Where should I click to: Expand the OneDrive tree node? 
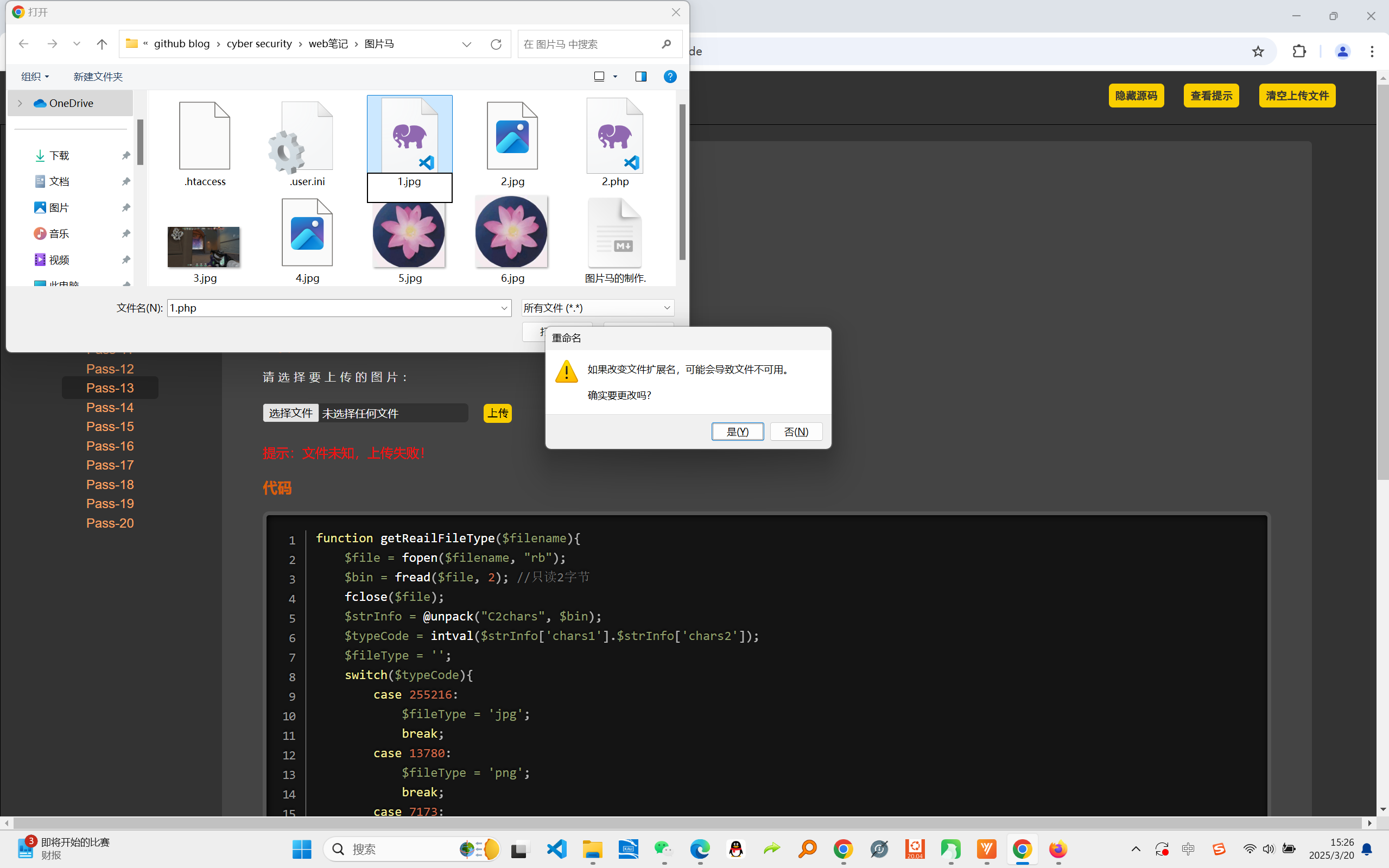pyautogui.click(x=20, y=103)
